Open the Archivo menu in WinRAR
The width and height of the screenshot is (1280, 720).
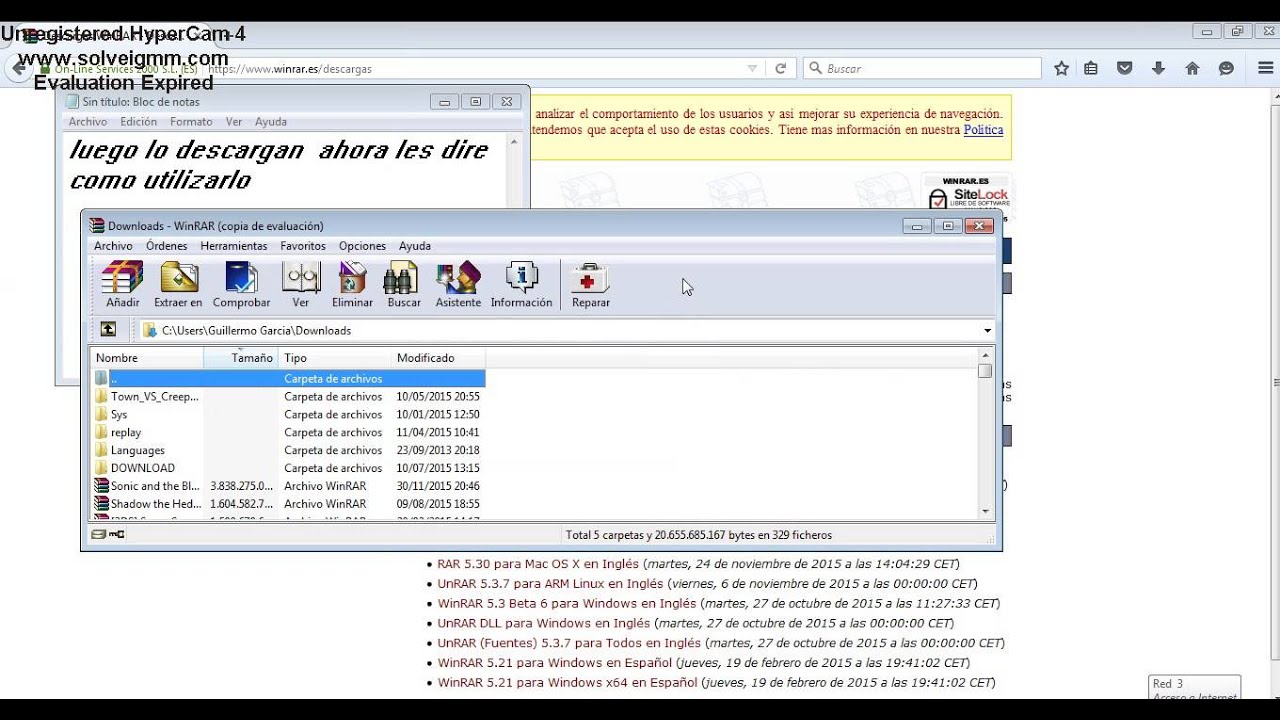(113, 246)
